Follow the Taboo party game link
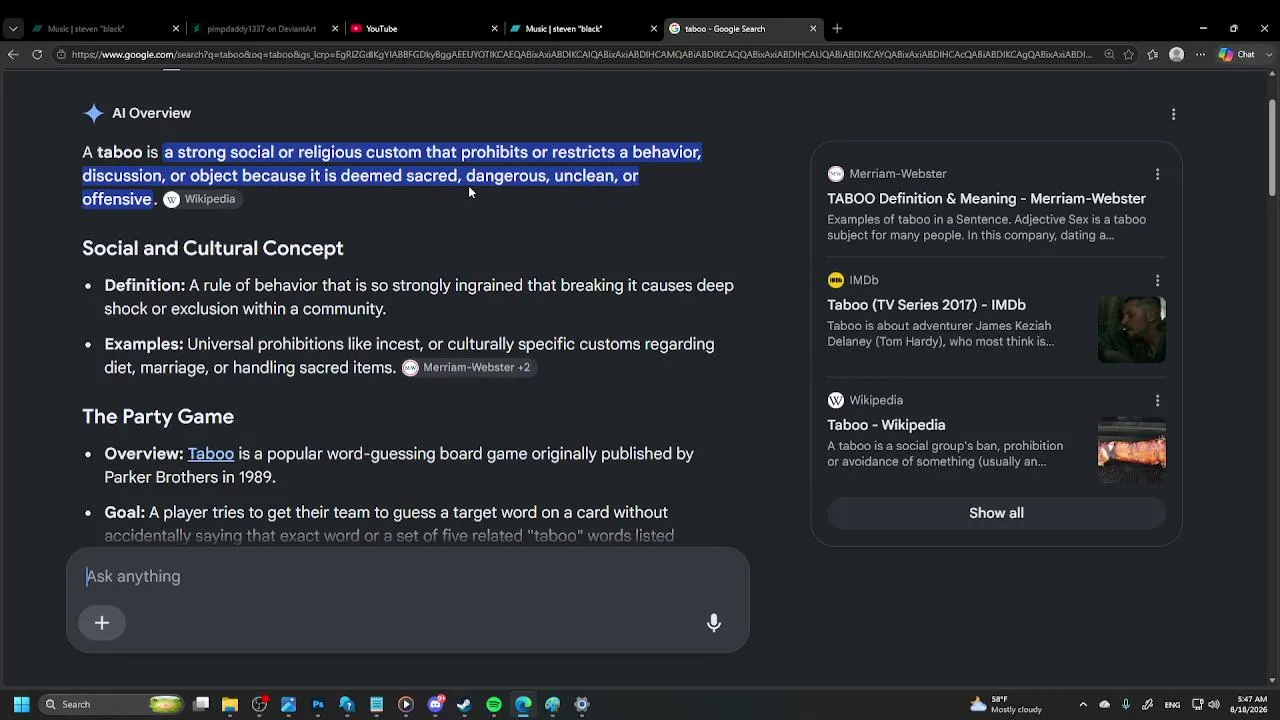1280x720 pixels. pos(210,454)
